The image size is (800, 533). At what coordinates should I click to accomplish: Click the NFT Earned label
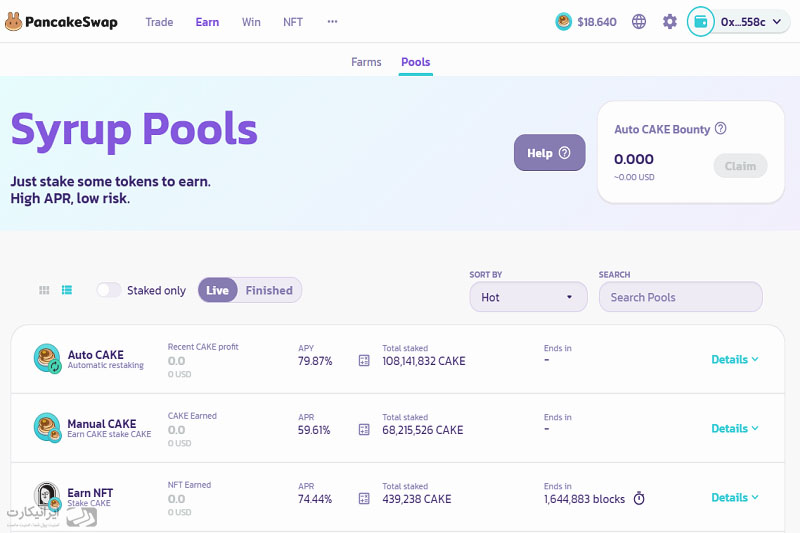pos(189,485)
